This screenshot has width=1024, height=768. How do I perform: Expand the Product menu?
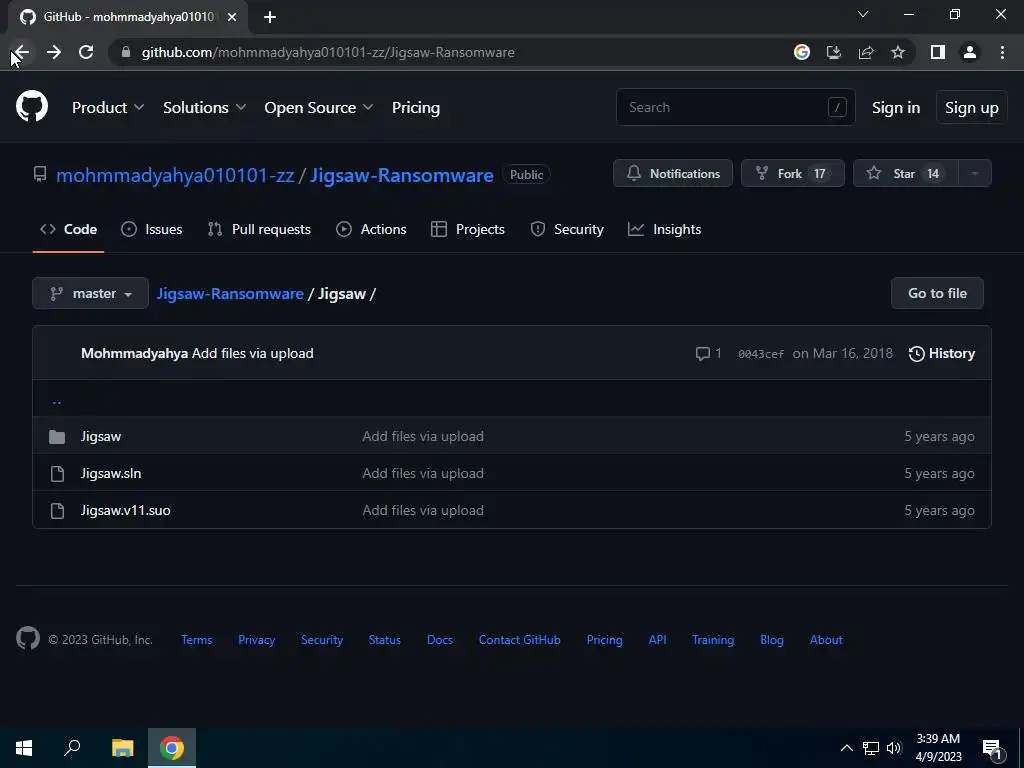click(x=108, y=108)
